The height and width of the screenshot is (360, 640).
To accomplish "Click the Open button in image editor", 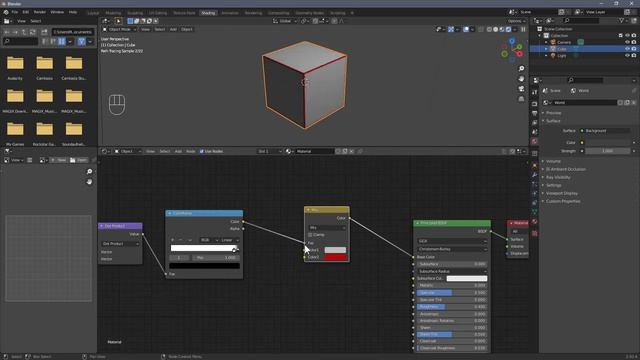I will [x=79, y=160].
